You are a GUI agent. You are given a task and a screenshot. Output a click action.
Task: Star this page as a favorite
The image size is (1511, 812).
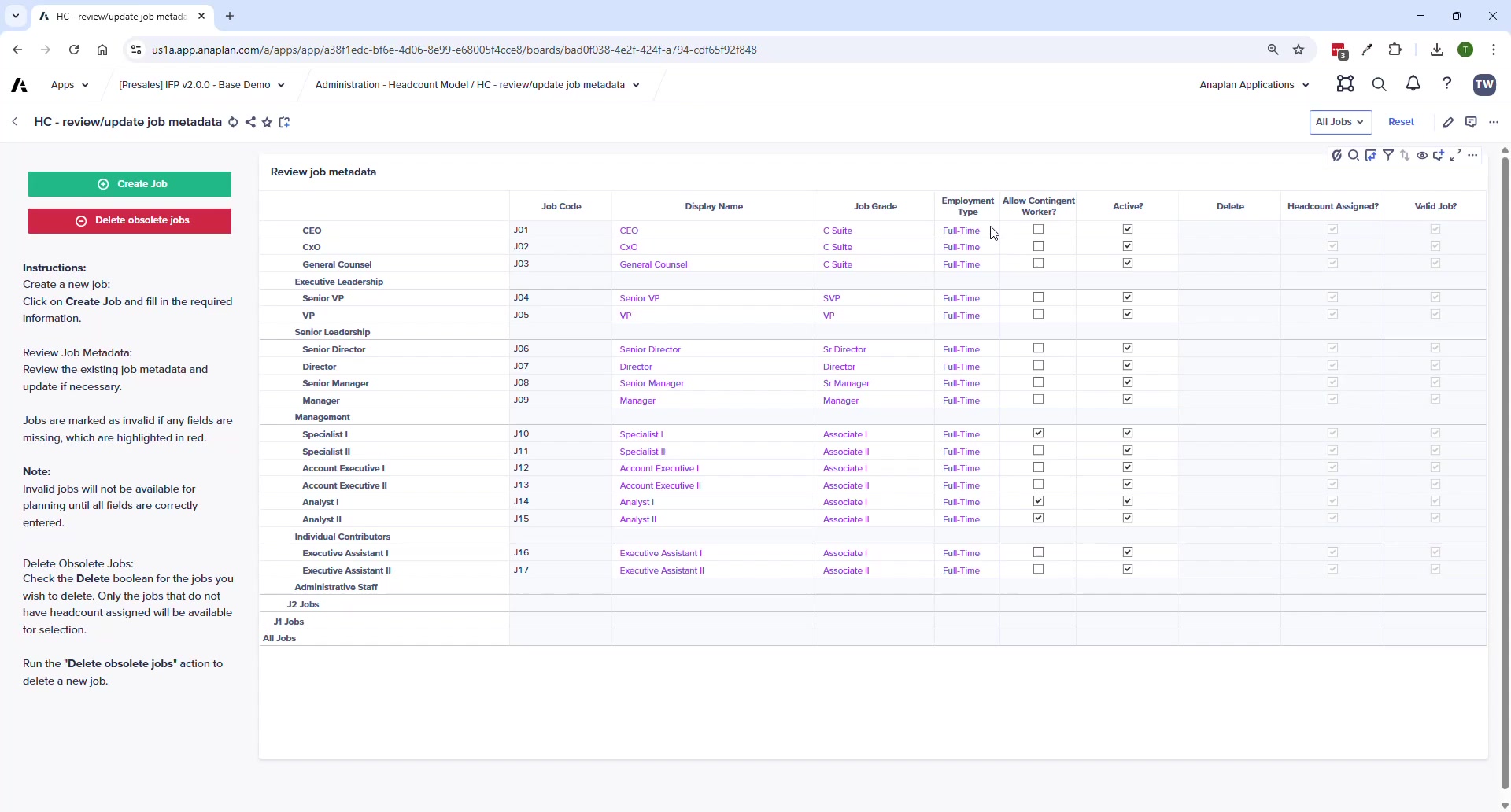[x=267, y=122]
